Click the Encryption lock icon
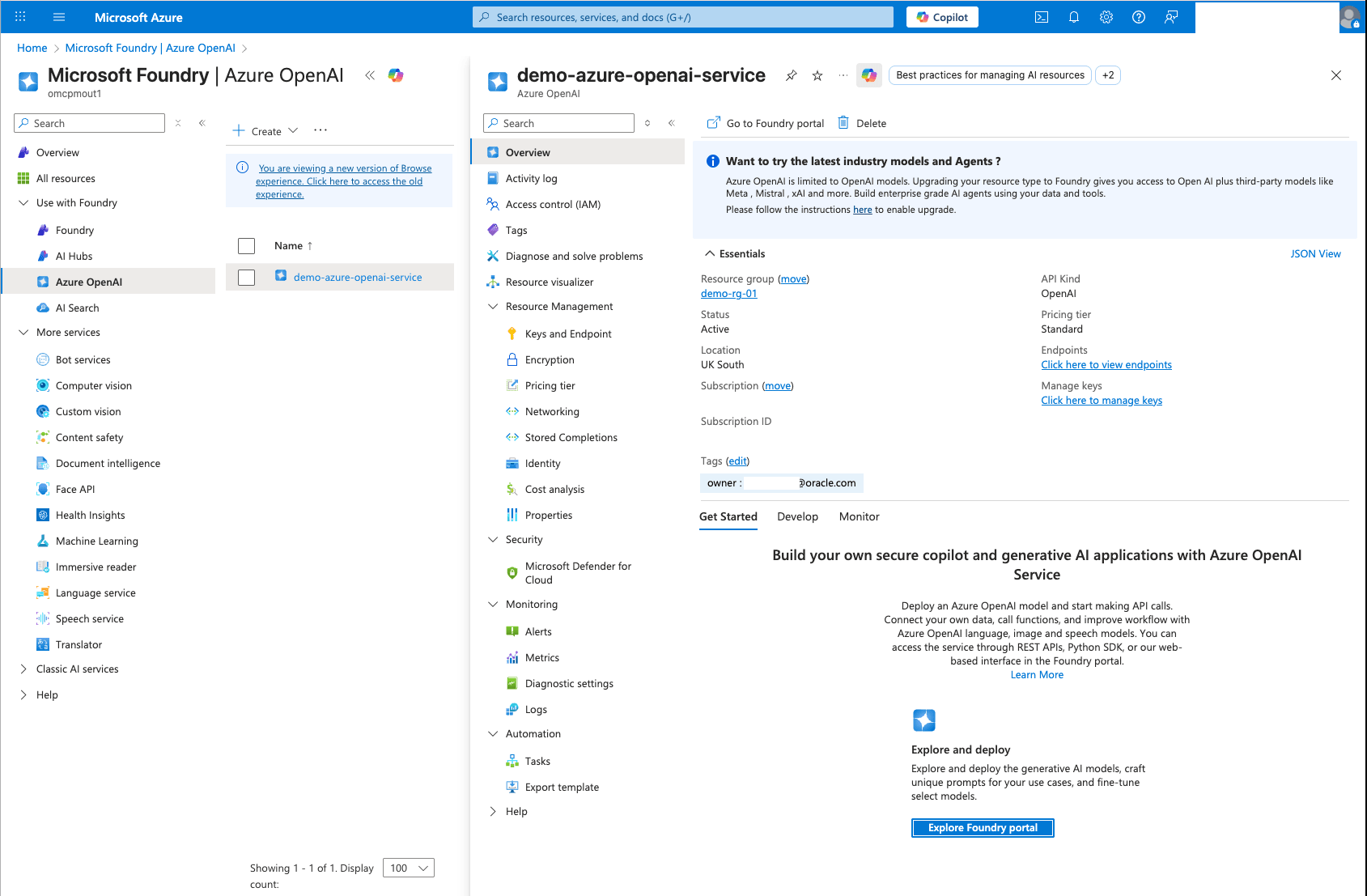 point(512,359)
